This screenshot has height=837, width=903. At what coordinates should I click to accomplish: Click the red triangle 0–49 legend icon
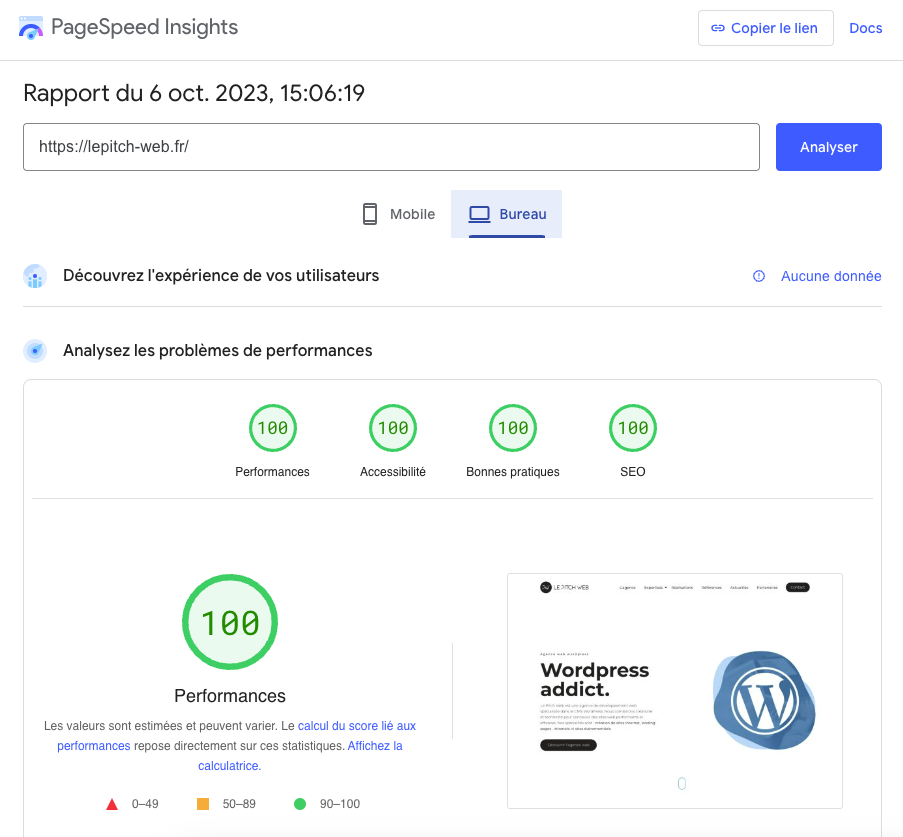point(112,804)
